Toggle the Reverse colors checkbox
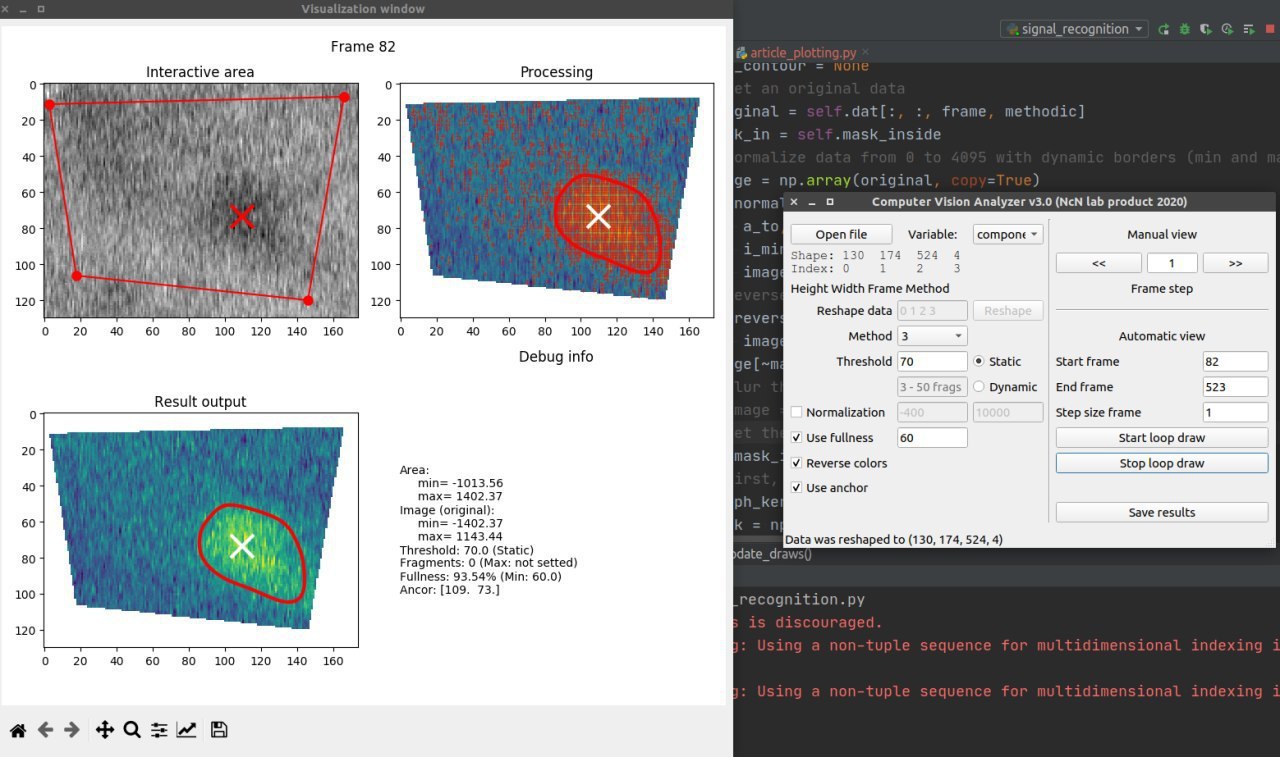The height and width of the screenshot is (757, 1280). pyautogui.click(x=797, y=463)
